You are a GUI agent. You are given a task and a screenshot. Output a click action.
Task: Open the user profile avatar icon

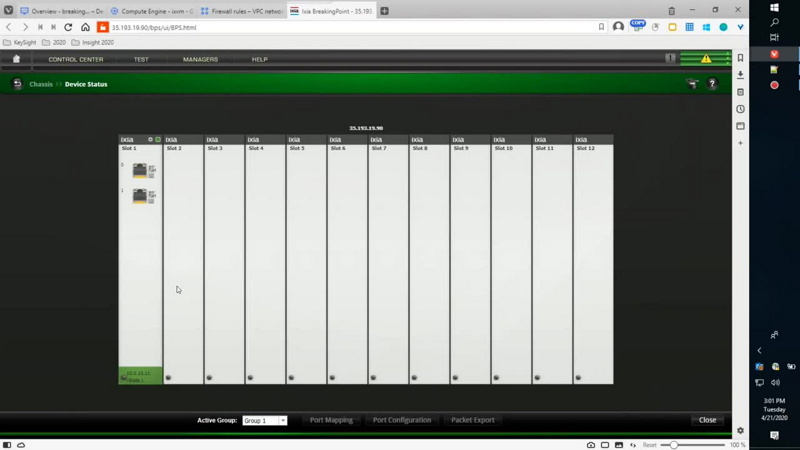click(x=618, y=27)
